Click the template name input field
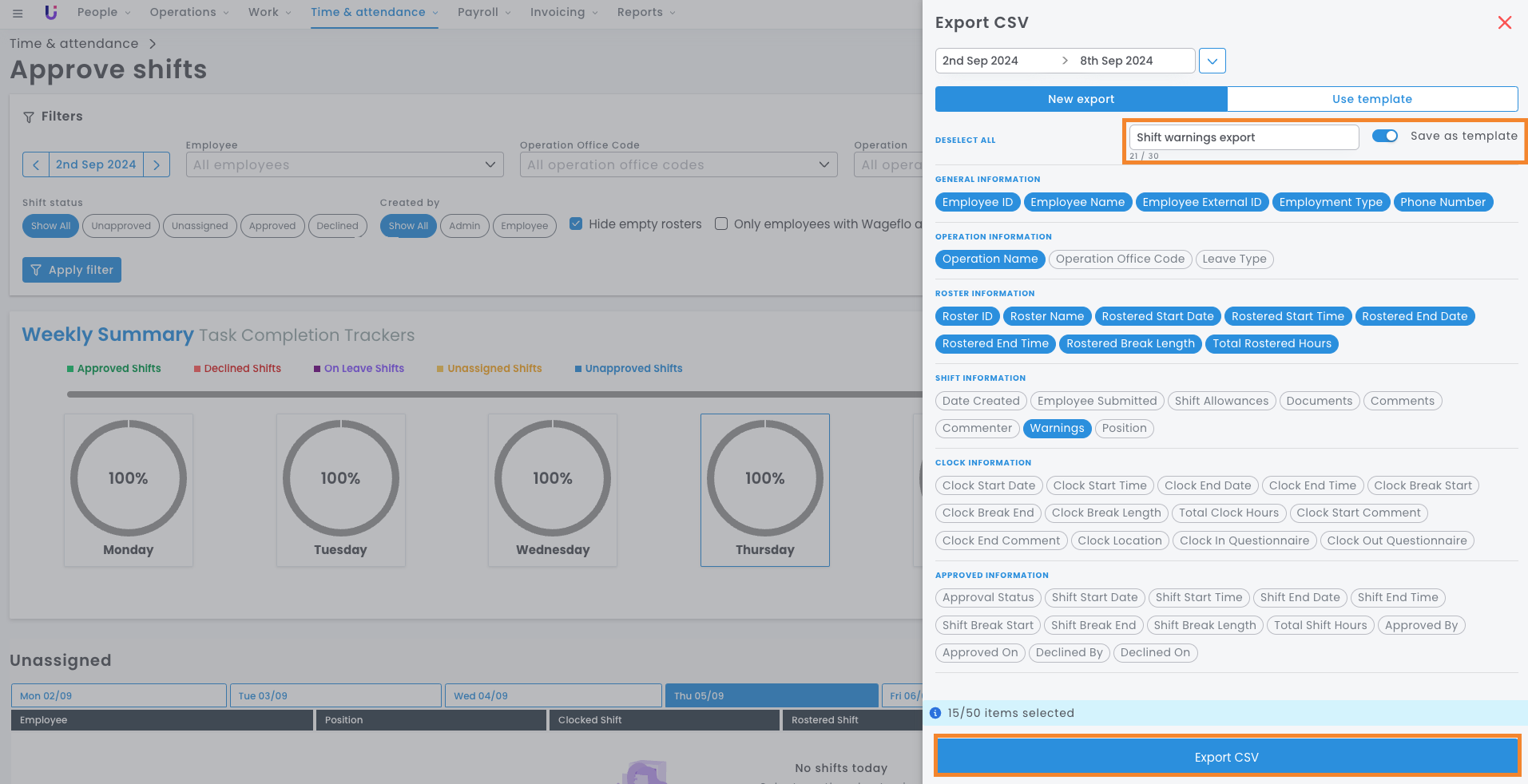Image resolution: width=1528 pixels, height=784 pixels. tap(1243, 137)
